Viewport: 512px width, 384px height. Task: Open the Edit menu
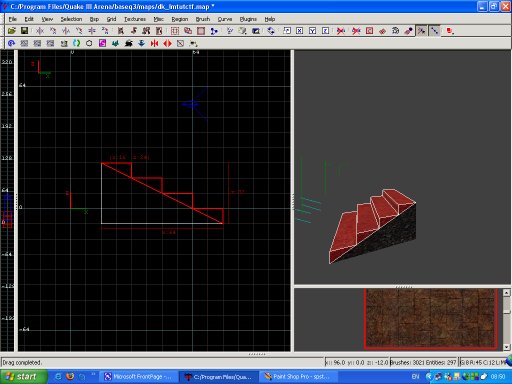tap(29, 19)
